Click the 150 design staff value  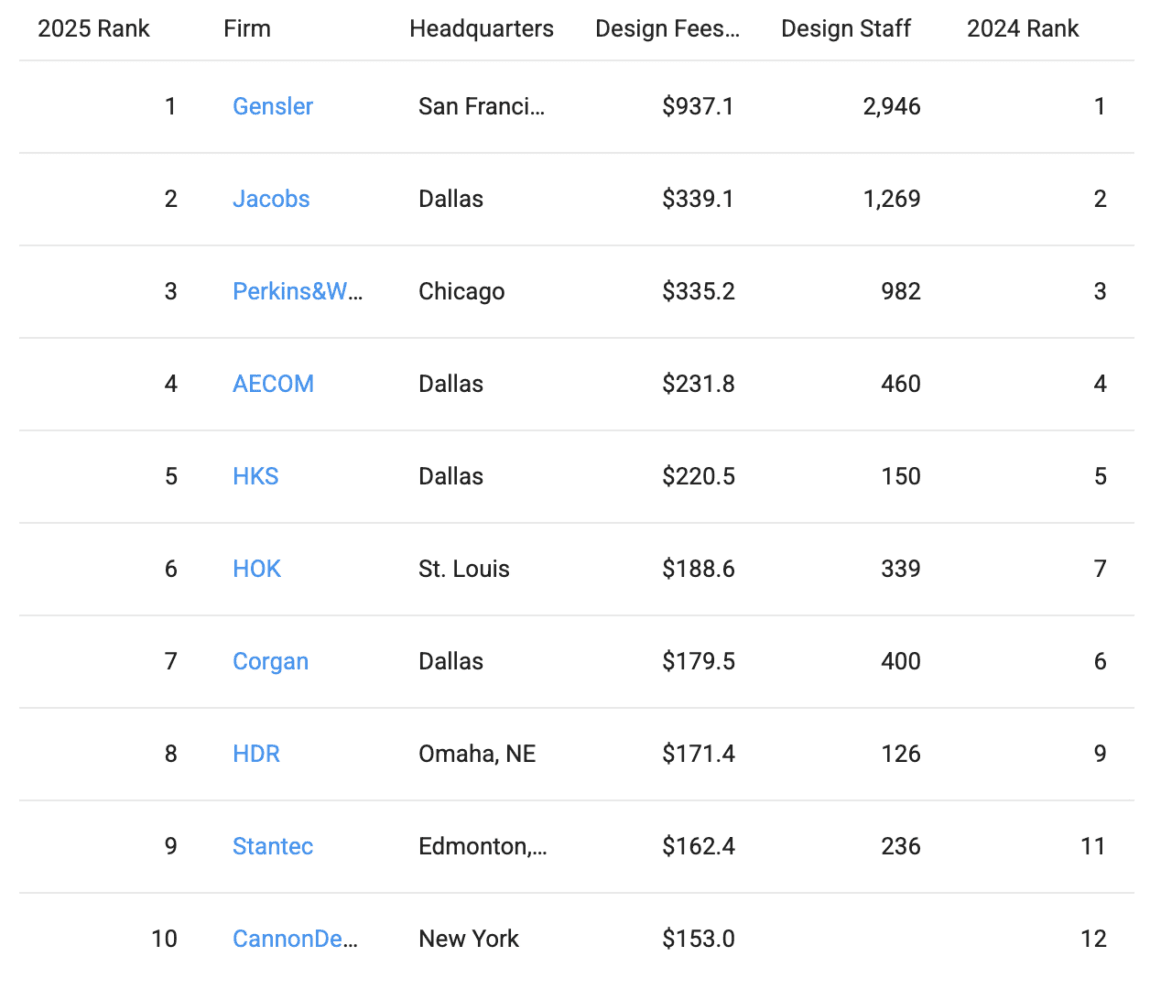pos(901,476)
